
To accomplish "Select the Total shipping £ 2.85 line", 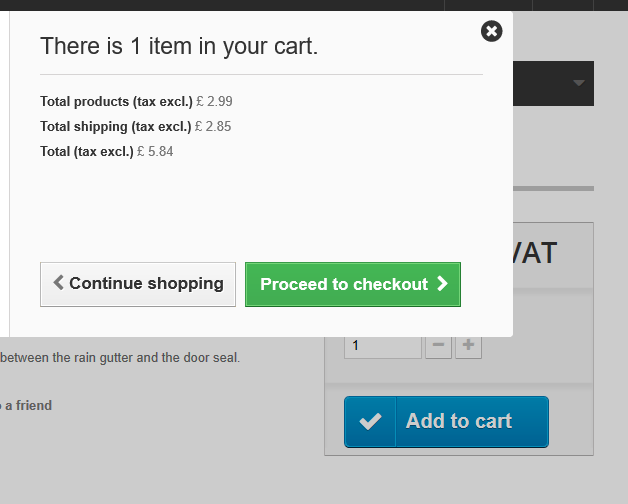I will 136,126.
